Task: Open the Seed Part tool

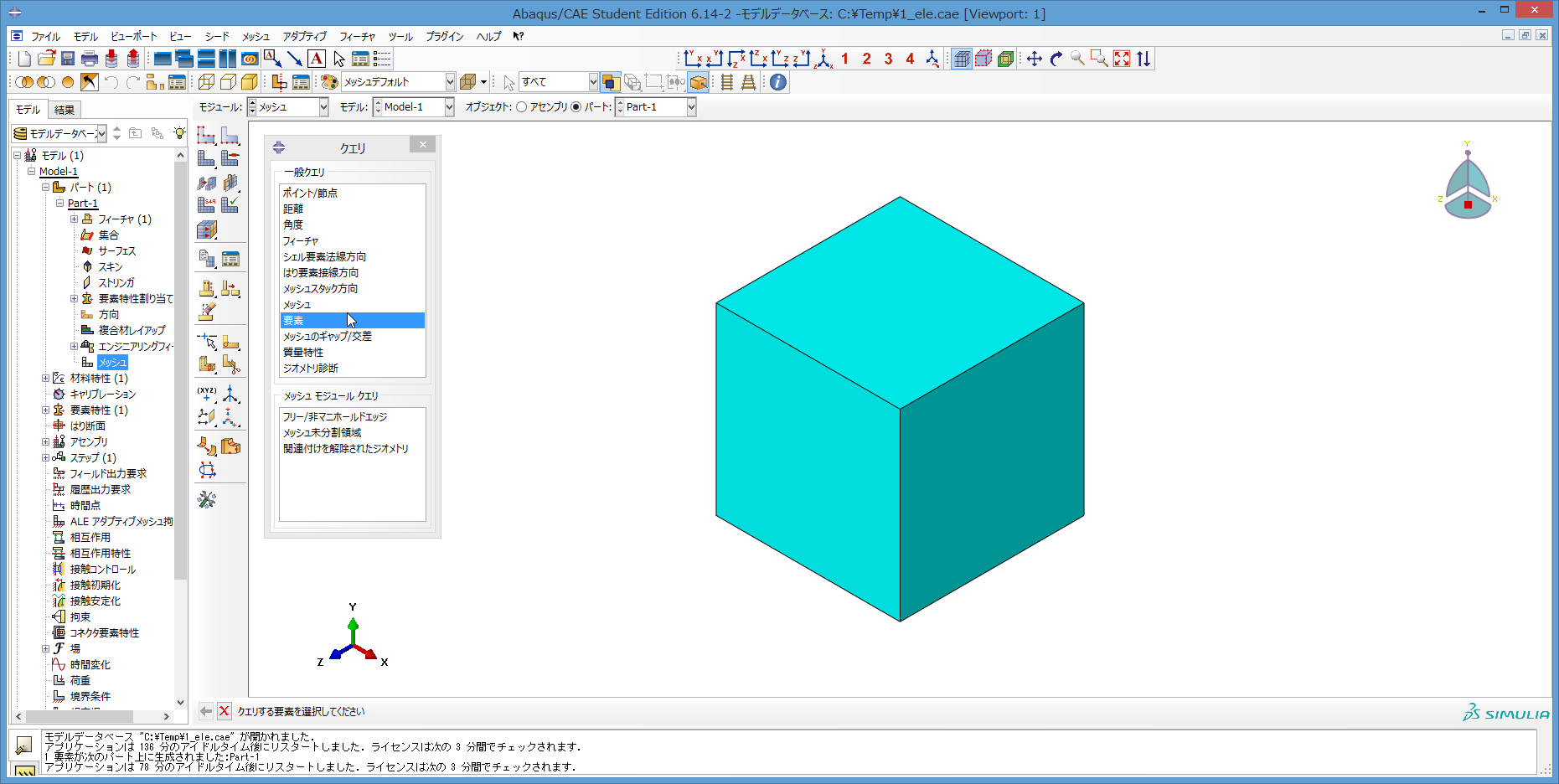Action: point(206,135)
